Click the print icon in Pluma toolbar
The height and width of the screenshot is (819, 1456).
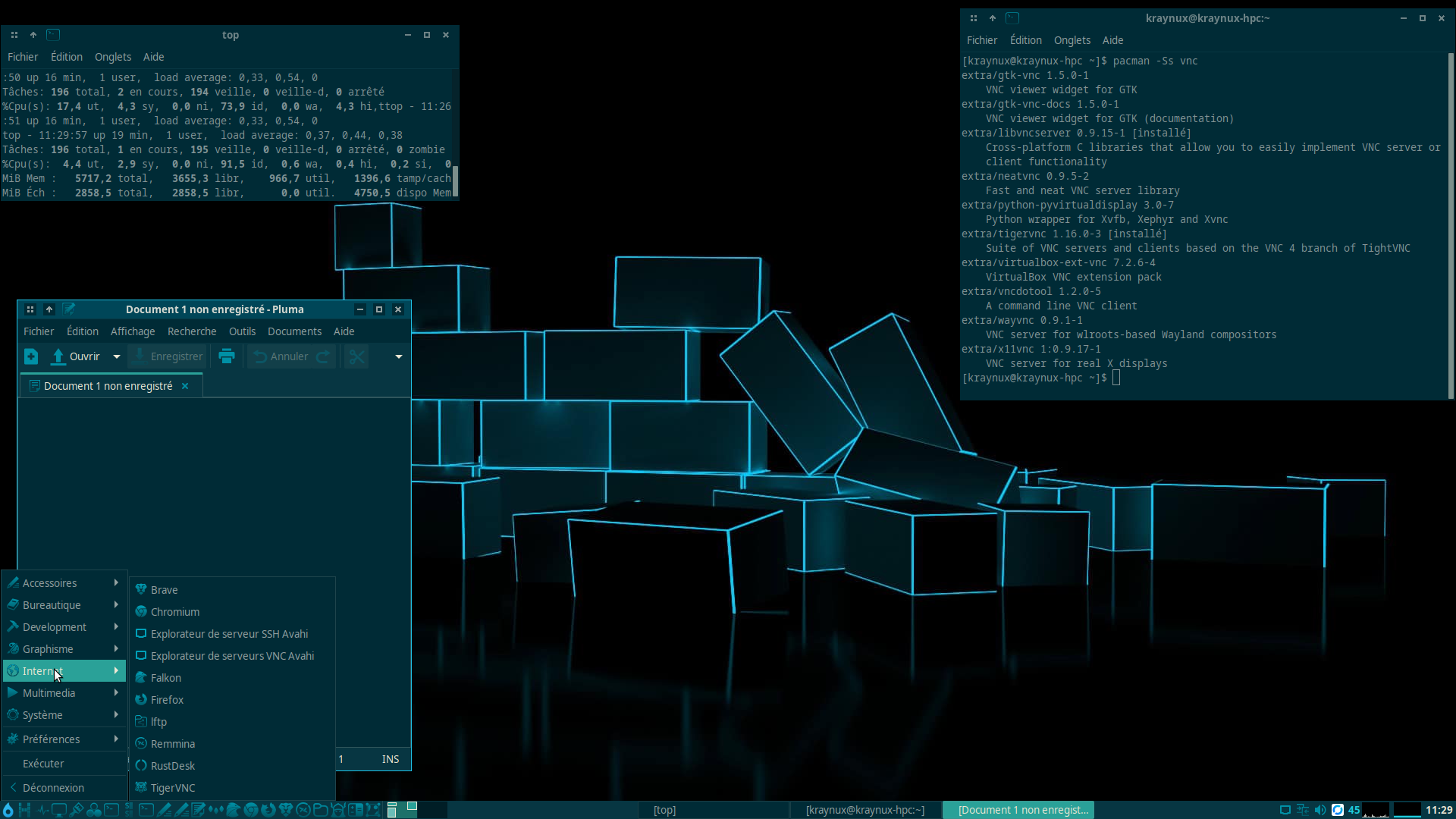click(226, 356)
